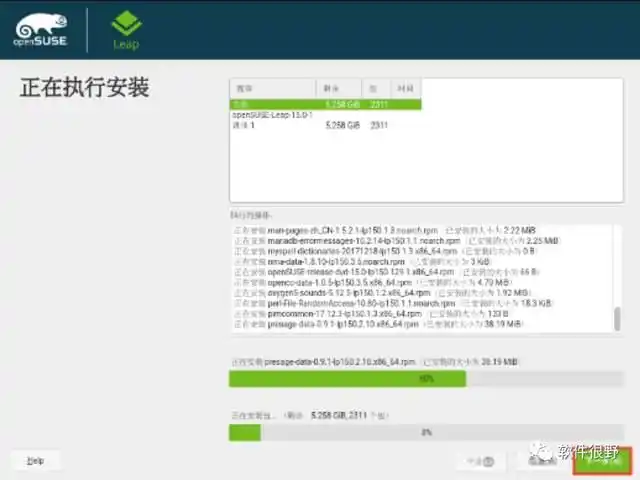The width and height of the screenshot is (640, 480).
Task: Click the mariadb-errormessages log line
Action: pyautogui.click(x=396, y=241)
